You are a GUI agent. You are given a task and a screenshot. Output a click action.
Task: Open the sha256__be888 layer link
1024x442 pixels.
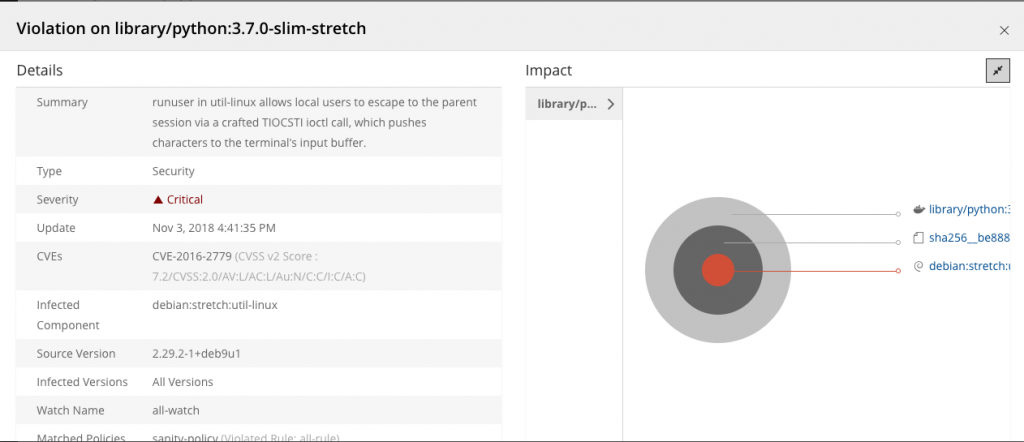[969, 239]
